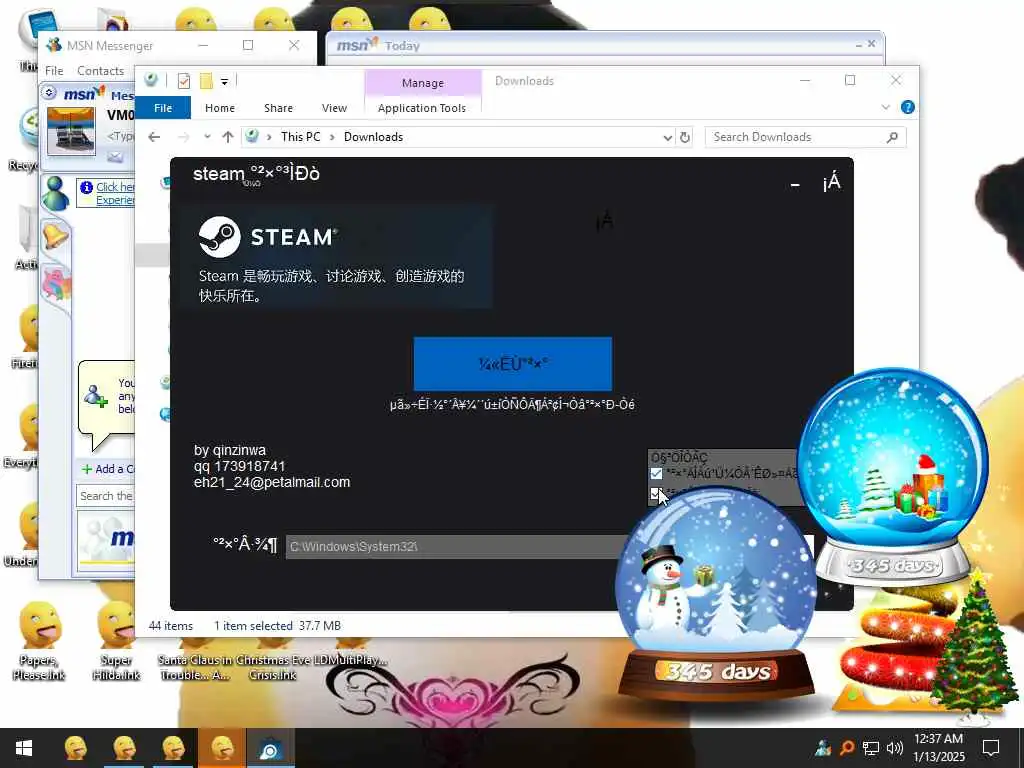Open the network tray icon
This screenshot has height=768, width=1024.
pos(871,748)
